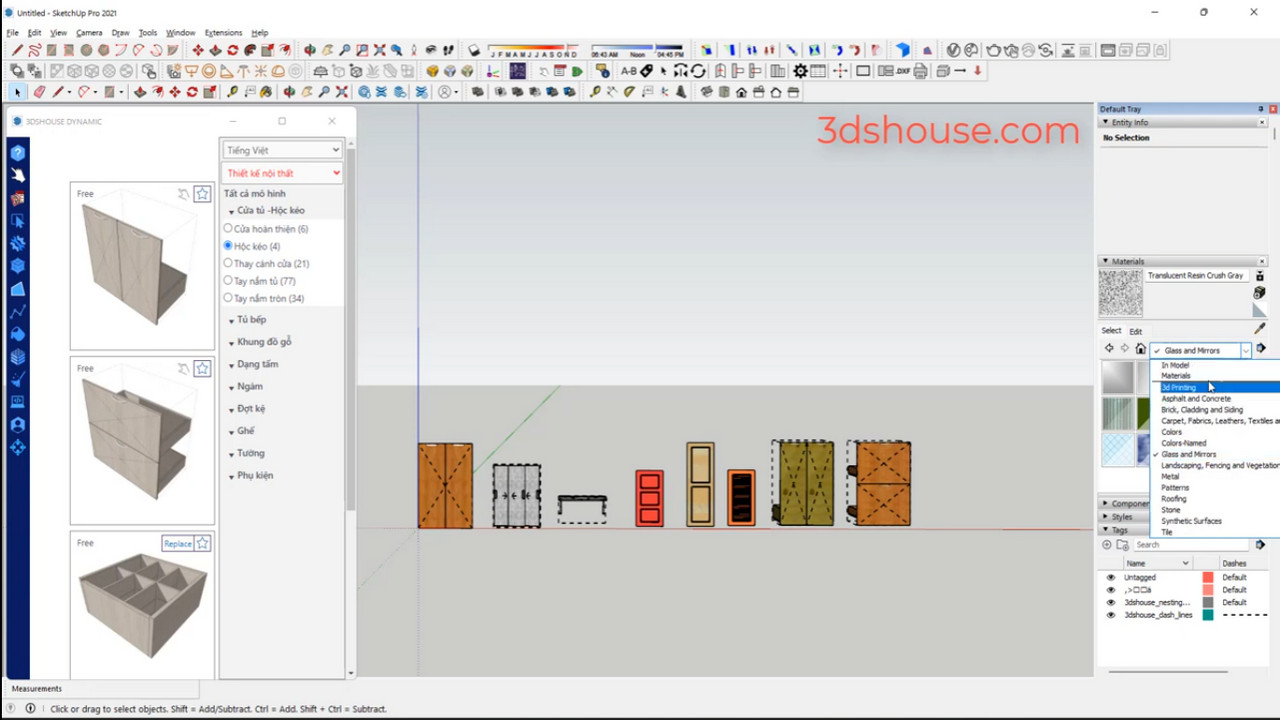This screenshot has height=720, width=1280.
Task: Expand the 'Tủ bếp' category
Action: click(x=251, y=320)
